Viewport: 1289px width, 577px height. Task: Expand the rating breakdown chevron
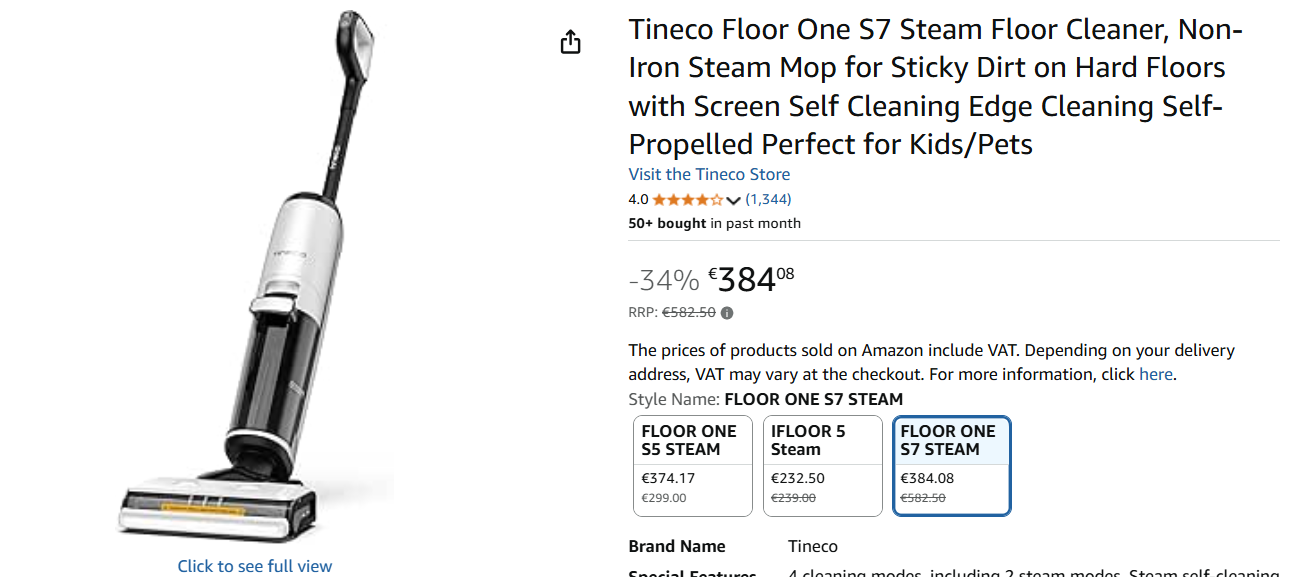tap(733, 200)
